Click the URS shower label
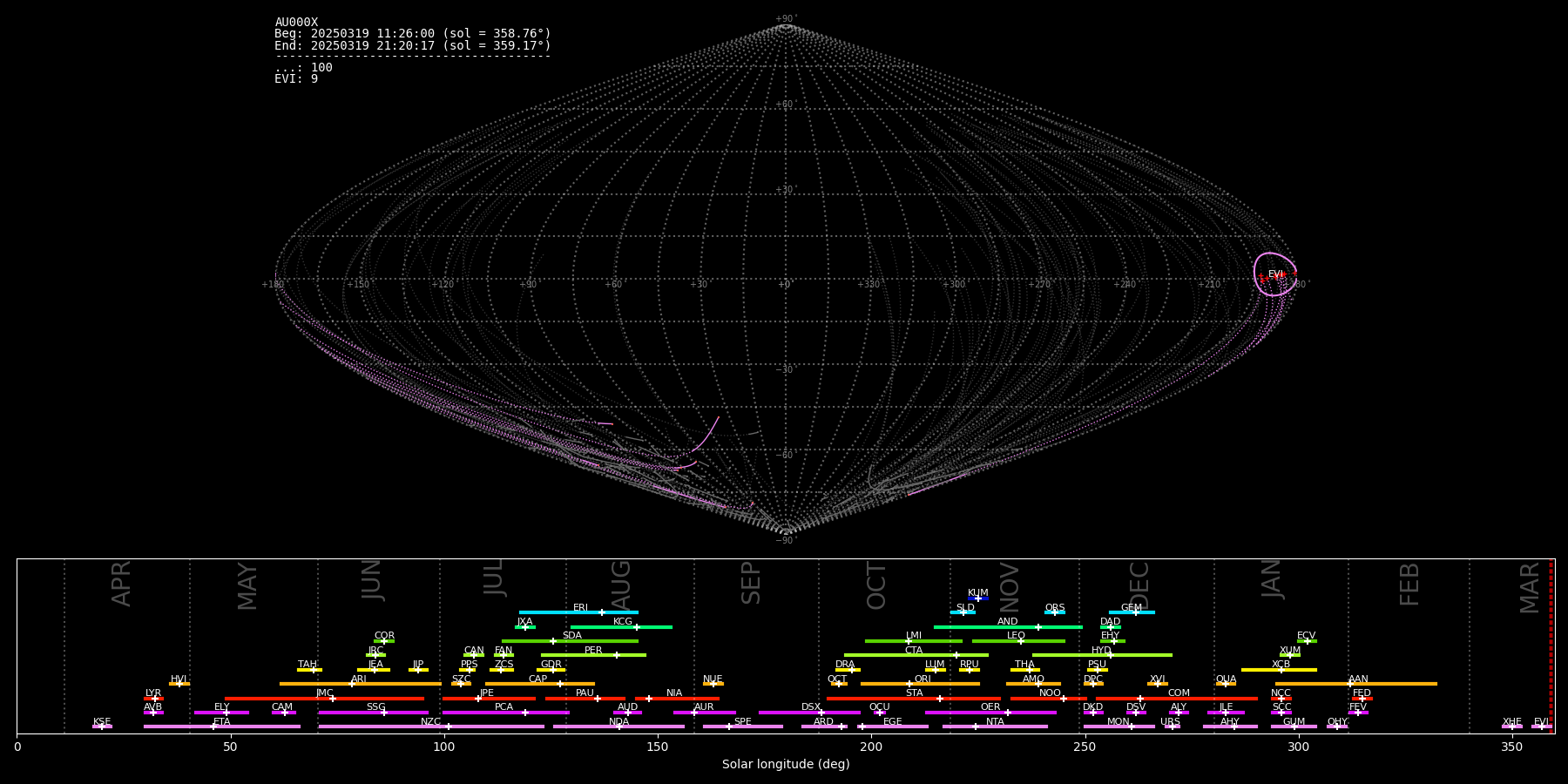Viewport: 1568px width, 784px height. click(x=1170, y=722)
